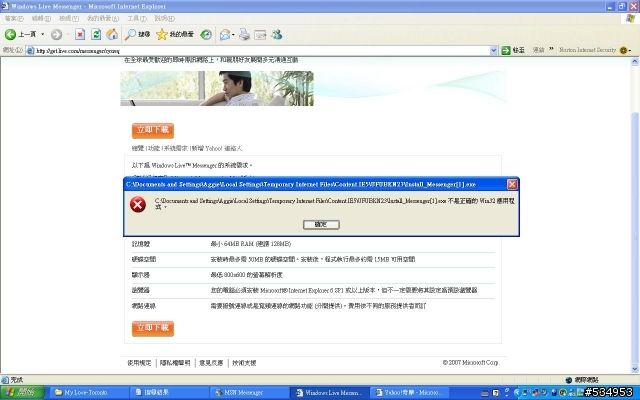Viewport: 640px width, 400px height.
Task: Click the green Go (移至) button
Action: click(x=513, y=50)
